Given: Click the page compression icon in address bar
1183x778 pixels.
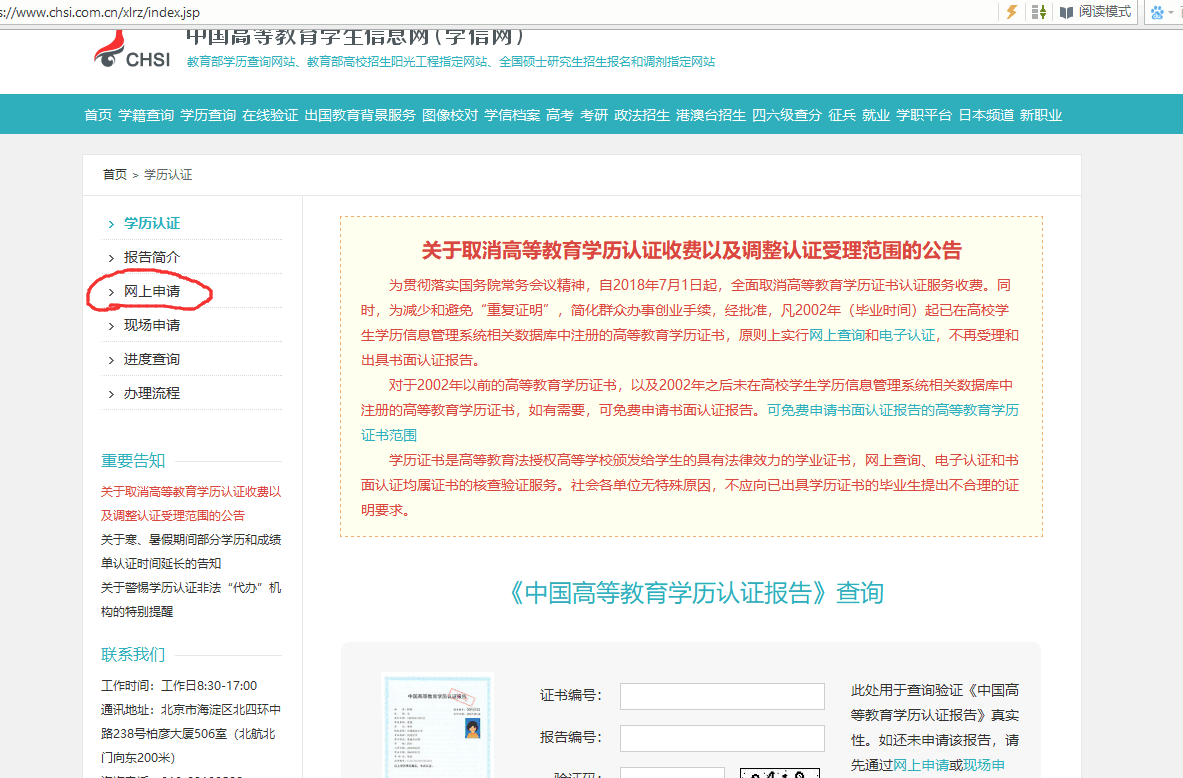Looking at the screenshot, I should coord(1039,11).
